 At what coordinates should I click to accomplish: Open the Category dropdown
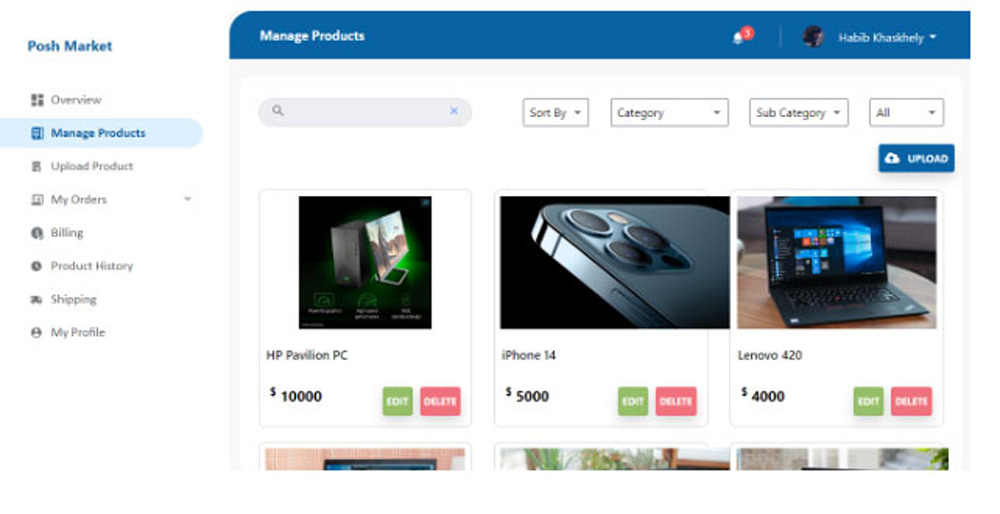(669, 113)
